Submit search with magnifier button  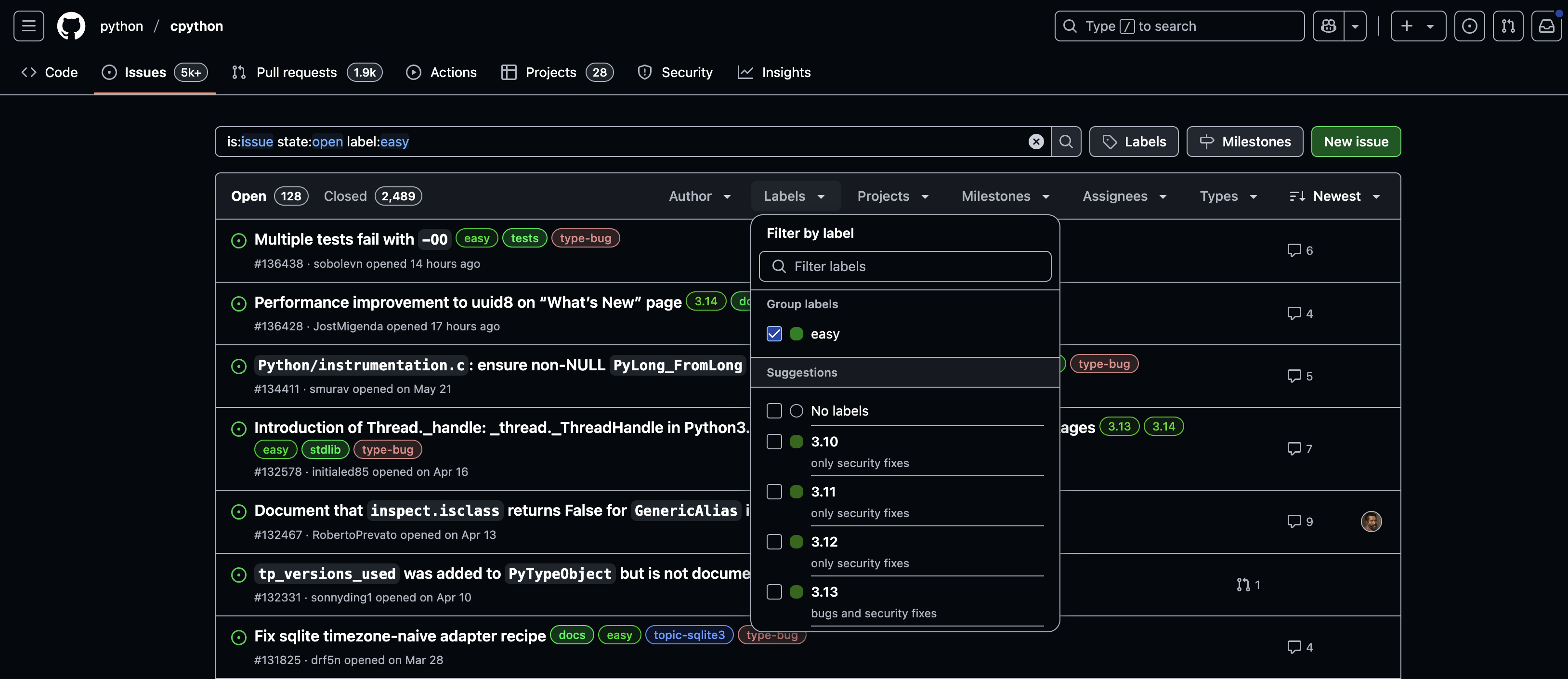(x=1066, y=142)
